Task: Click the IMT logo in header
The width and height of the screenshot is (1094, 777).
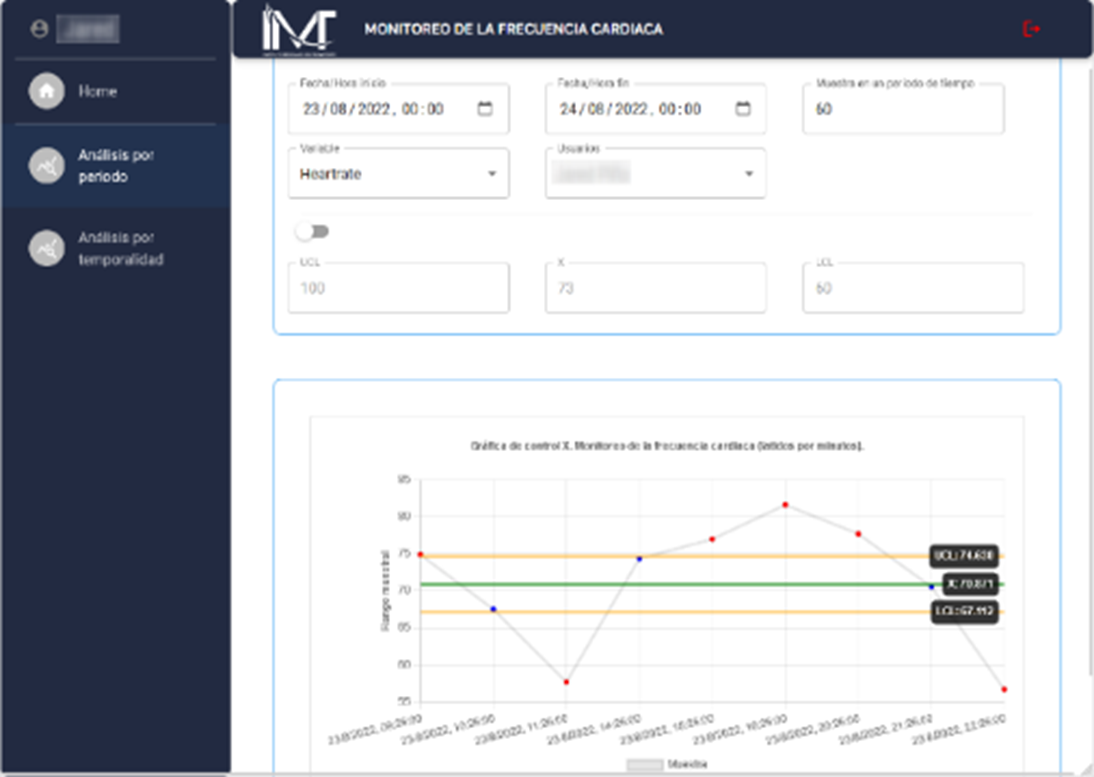Action: click(x=298, y=30)
